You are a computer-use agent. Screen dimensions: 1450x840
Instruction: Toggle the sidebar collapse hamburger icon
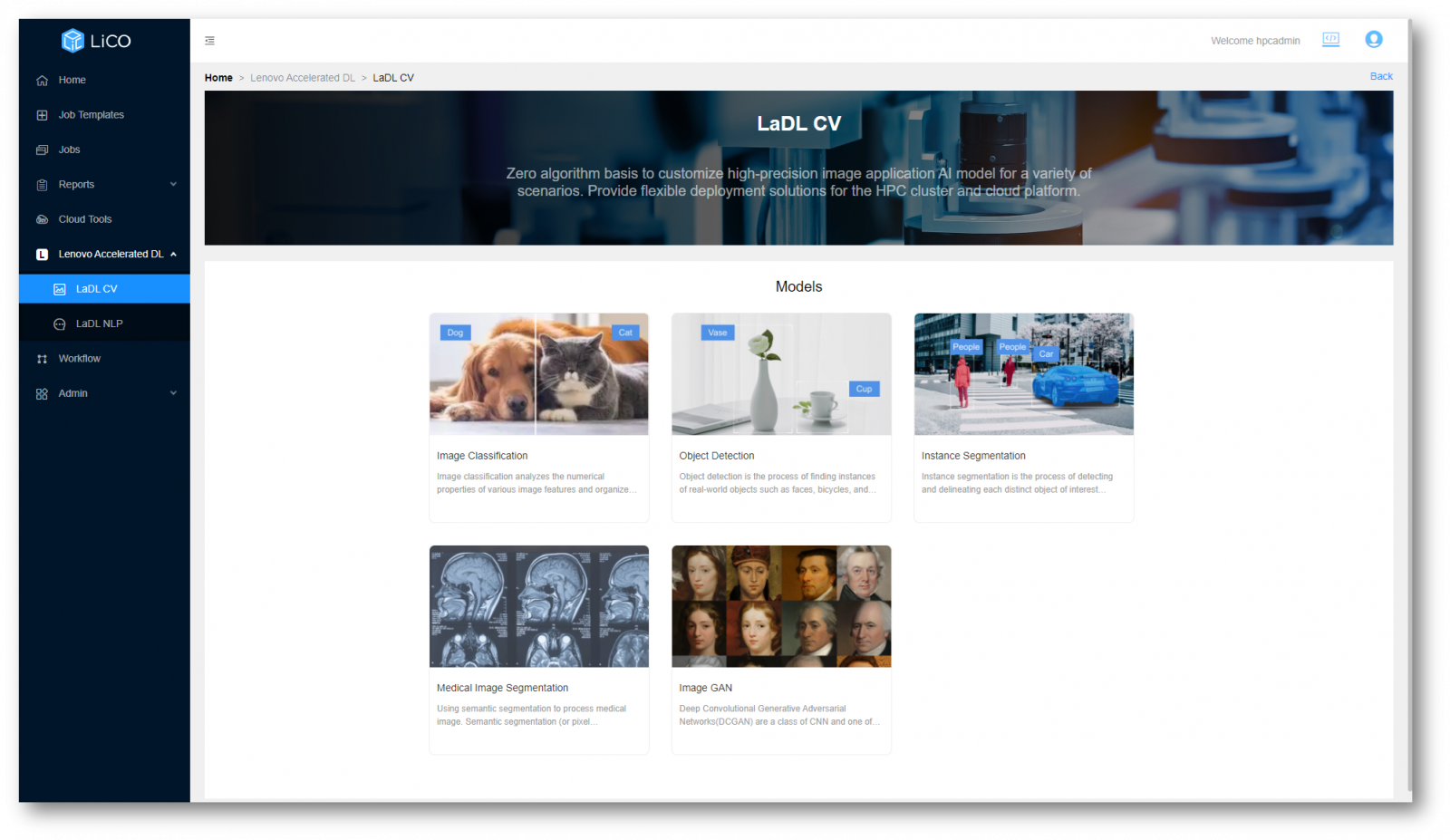(210, 41)
